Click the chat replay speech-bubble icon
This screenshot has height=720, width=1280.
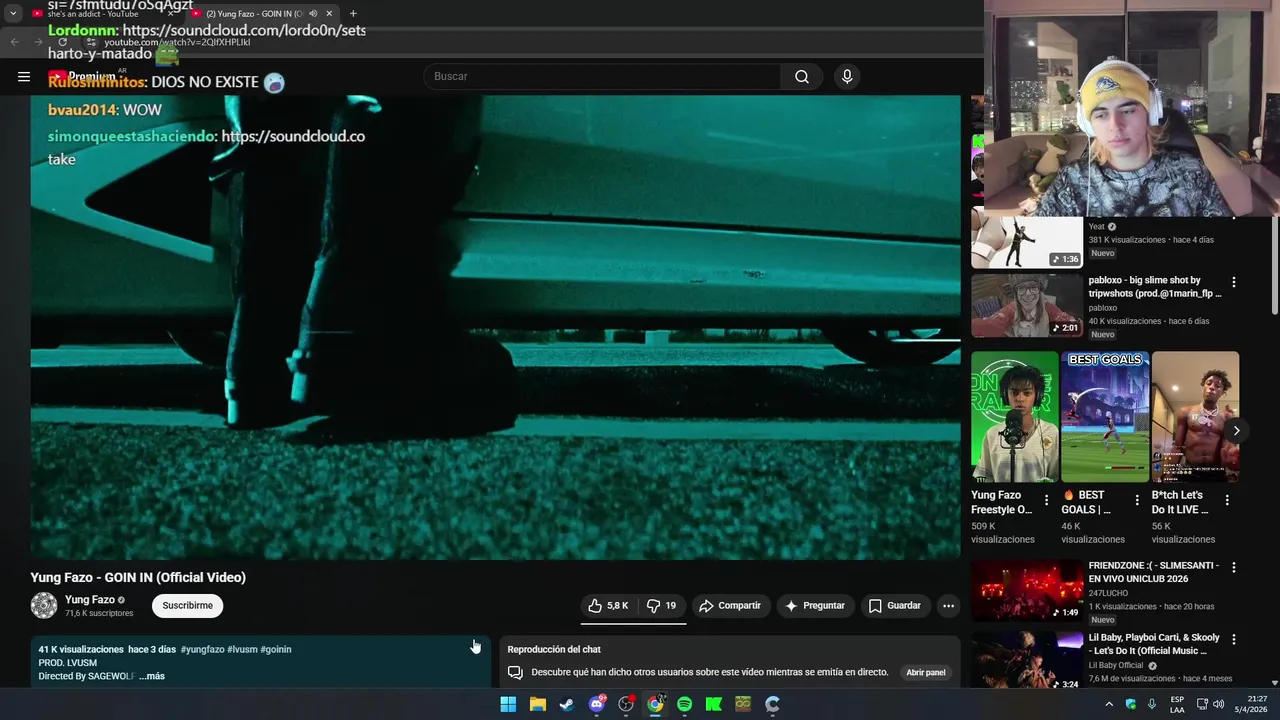[x=515, y=672]
